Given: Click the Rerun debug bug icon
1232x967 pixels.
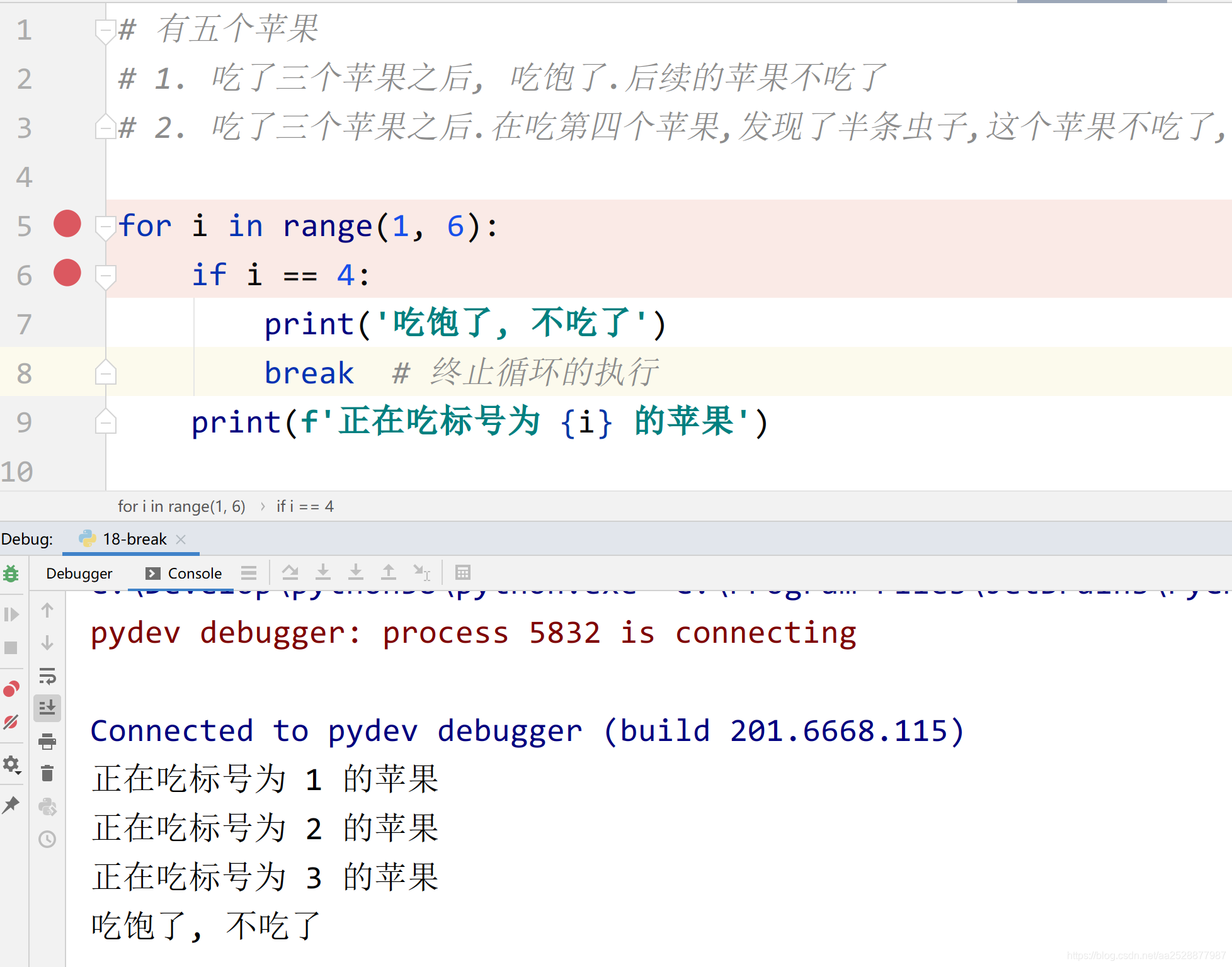Looking at the screenshot, I should 11,574.
